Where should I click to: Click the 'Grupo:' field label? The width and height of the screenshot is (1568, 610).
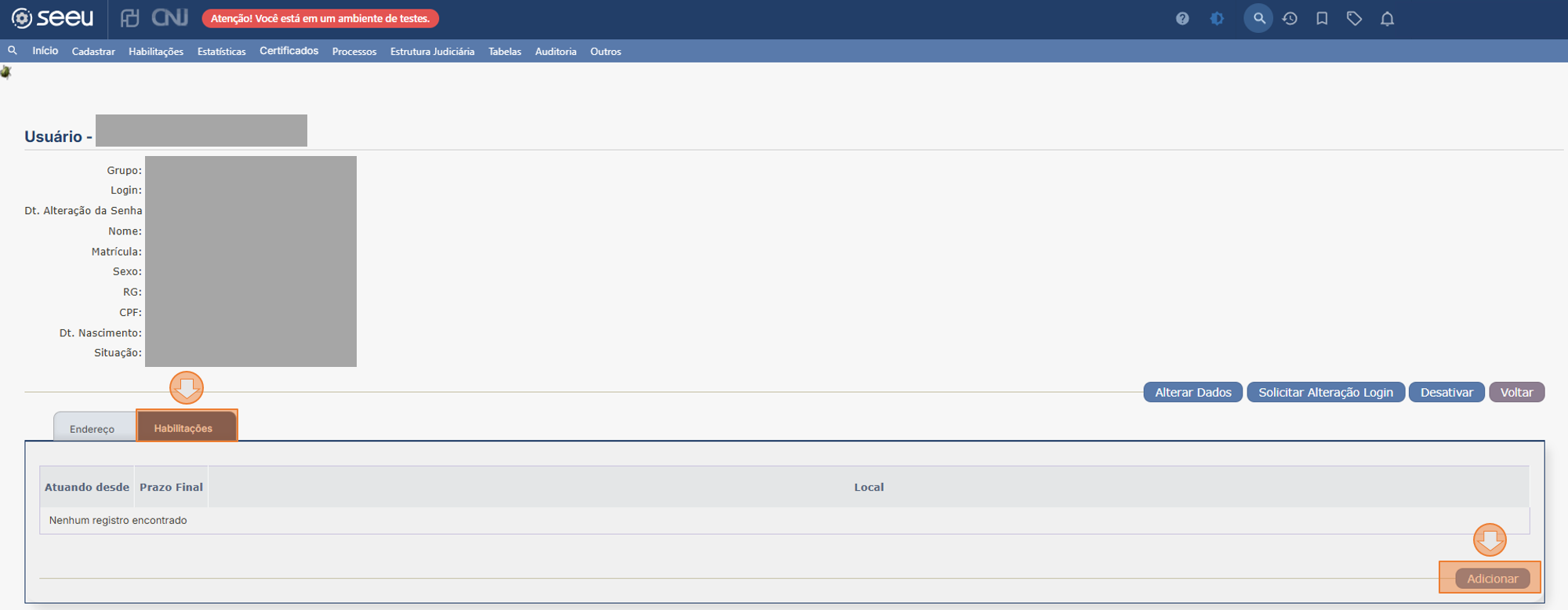click(124, 170)
